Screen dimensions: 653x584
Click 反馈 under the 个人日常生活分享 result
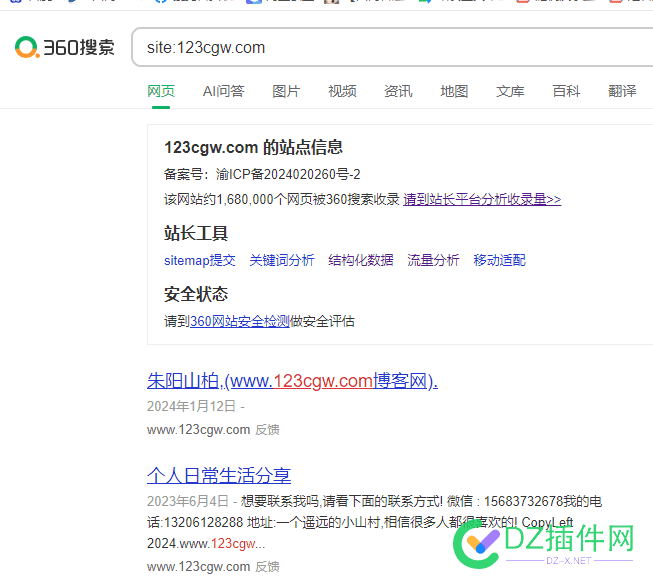click(267, 567)
